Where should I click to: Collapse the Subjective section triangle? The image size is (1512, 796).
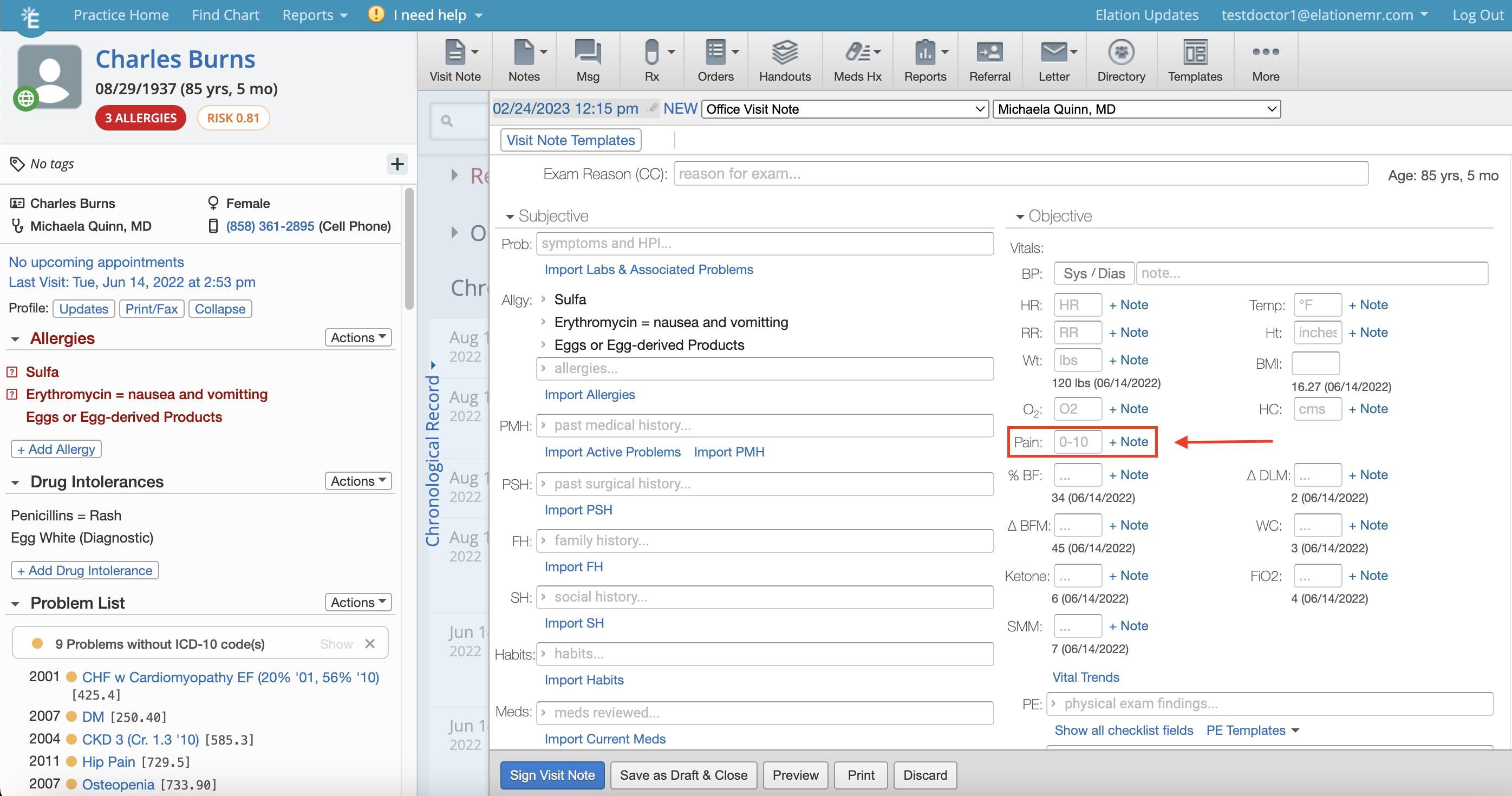coord(510,217)
